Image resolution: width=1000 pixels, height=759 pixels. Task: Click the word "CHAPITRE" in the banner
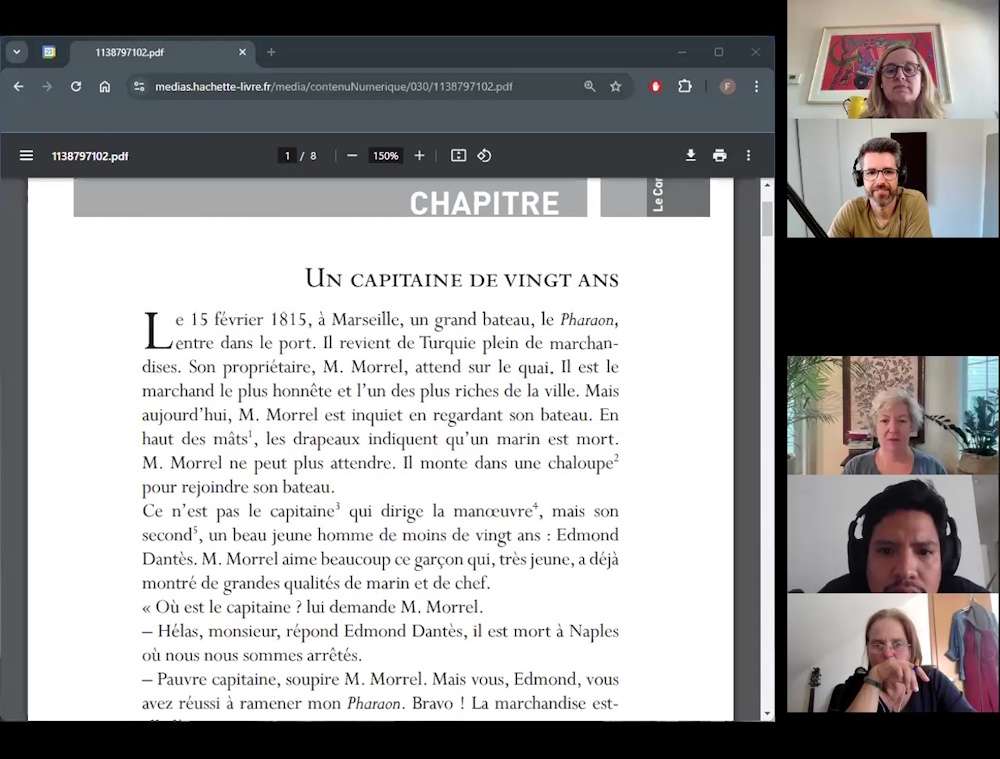pyautogui.click(x=484, y=203)
